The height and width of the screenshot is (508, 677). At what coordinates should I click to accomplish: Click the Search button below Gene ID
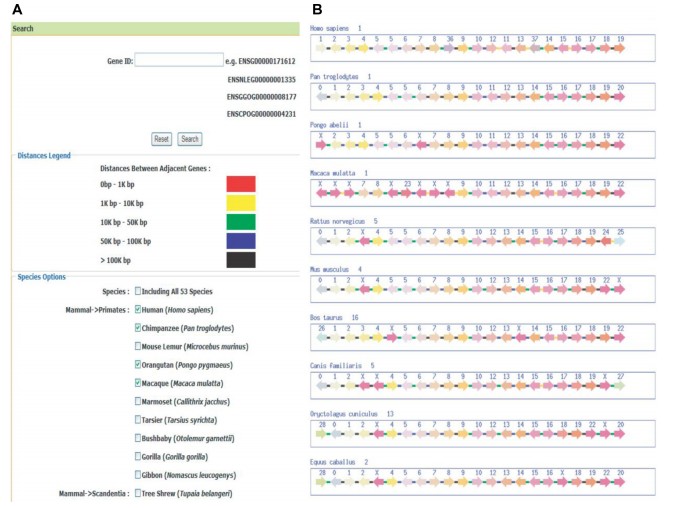[190, 139]
